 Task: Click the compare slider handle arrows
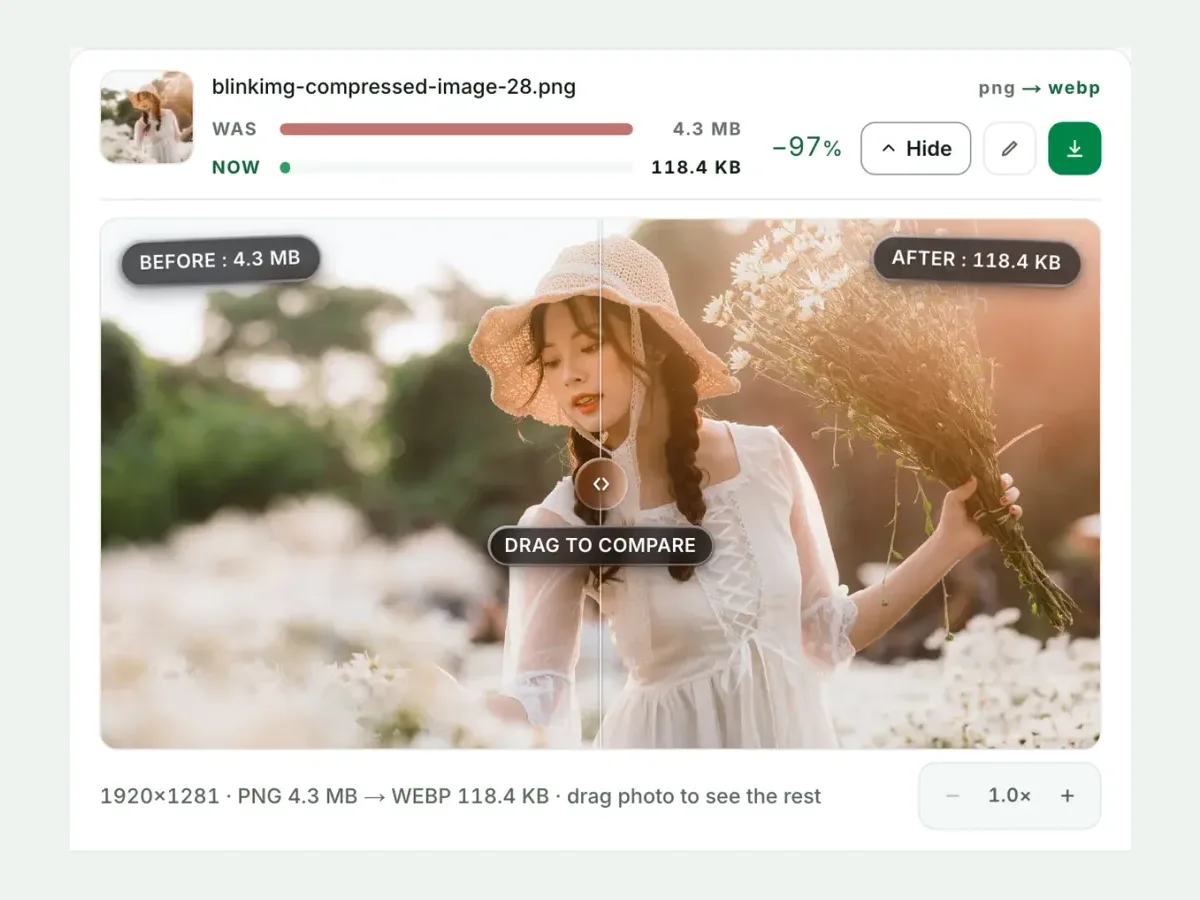[600, 484]
